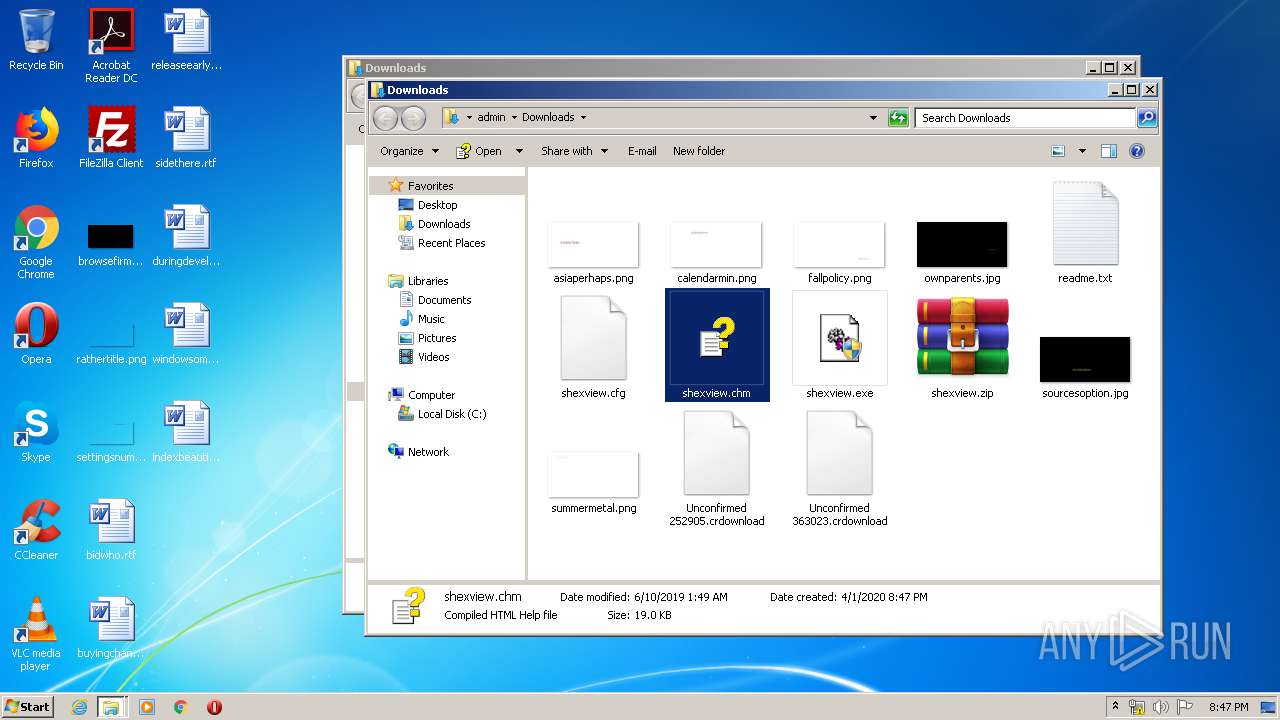
Task: Select shexview.exe file
Action: point(839,346)
